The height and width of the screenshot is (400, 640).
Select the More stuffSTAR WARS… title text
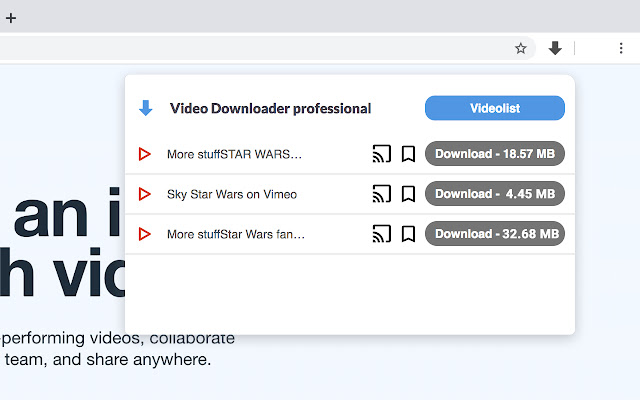click(x=234, y=154)
